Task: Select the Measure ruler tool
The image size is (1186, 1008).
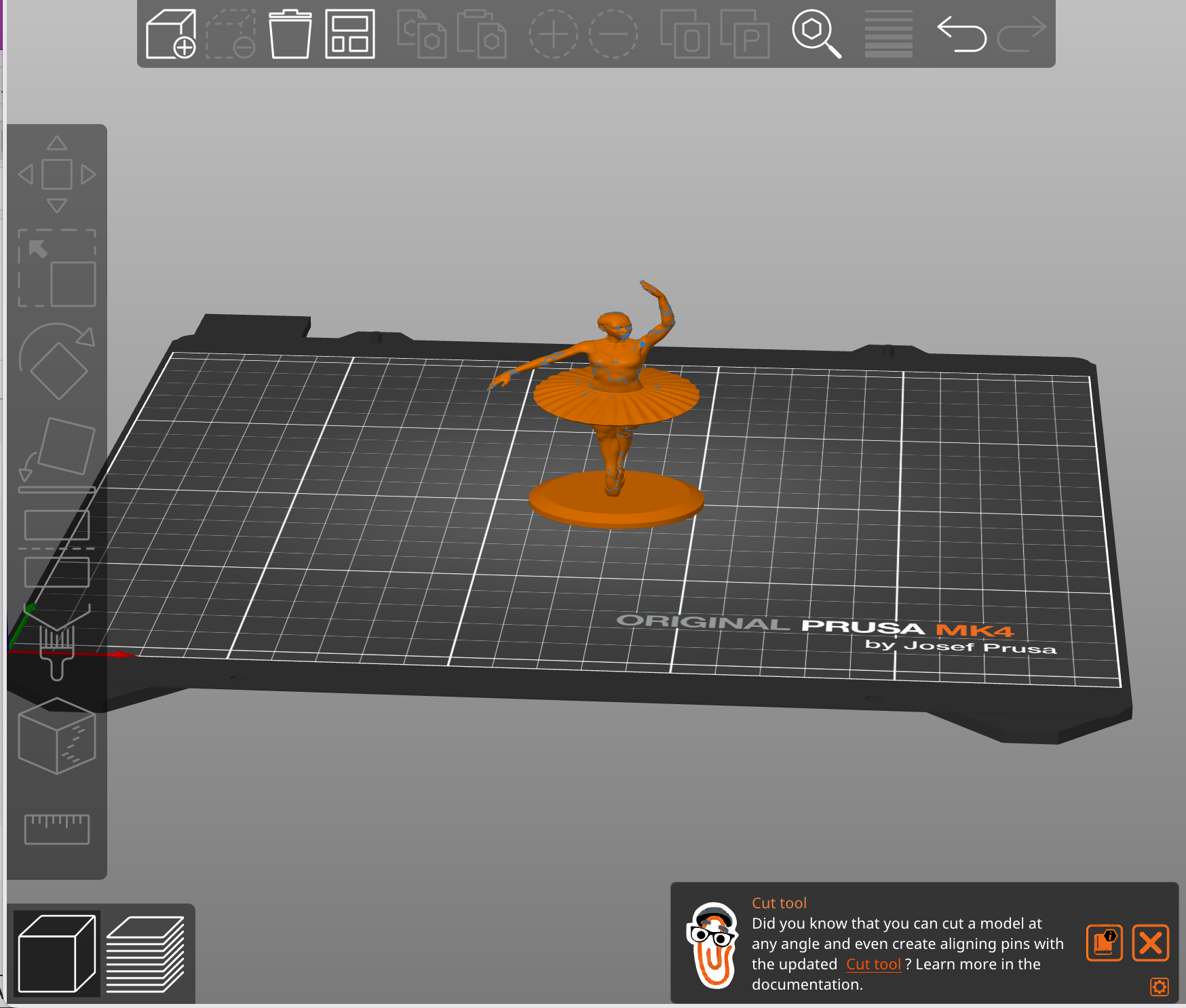Action: click(57, 829)
